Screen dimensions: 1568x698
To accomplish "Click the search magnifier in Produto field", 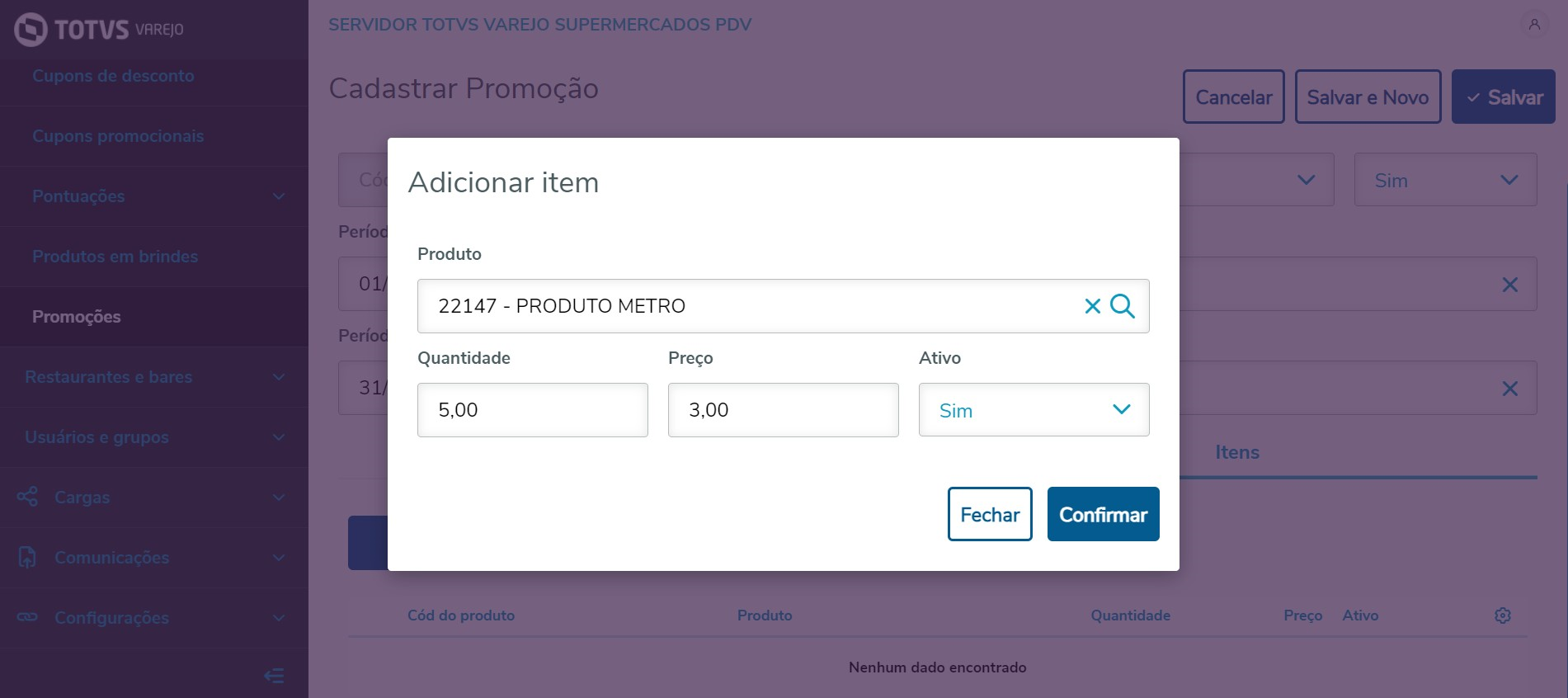I will tap(1122, 306).
